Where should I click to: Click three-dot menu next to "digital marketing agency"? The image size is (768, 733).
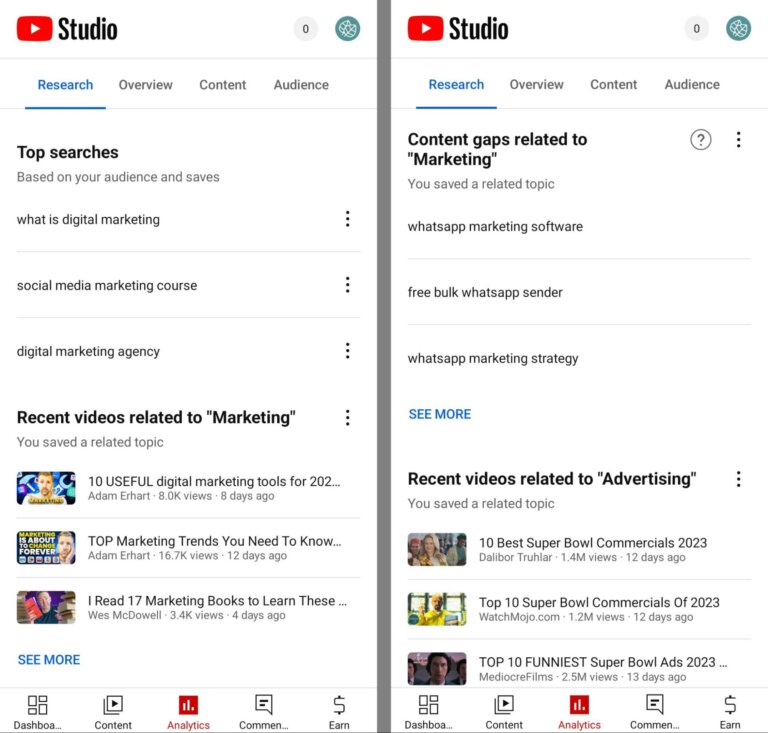click(347, 351)
